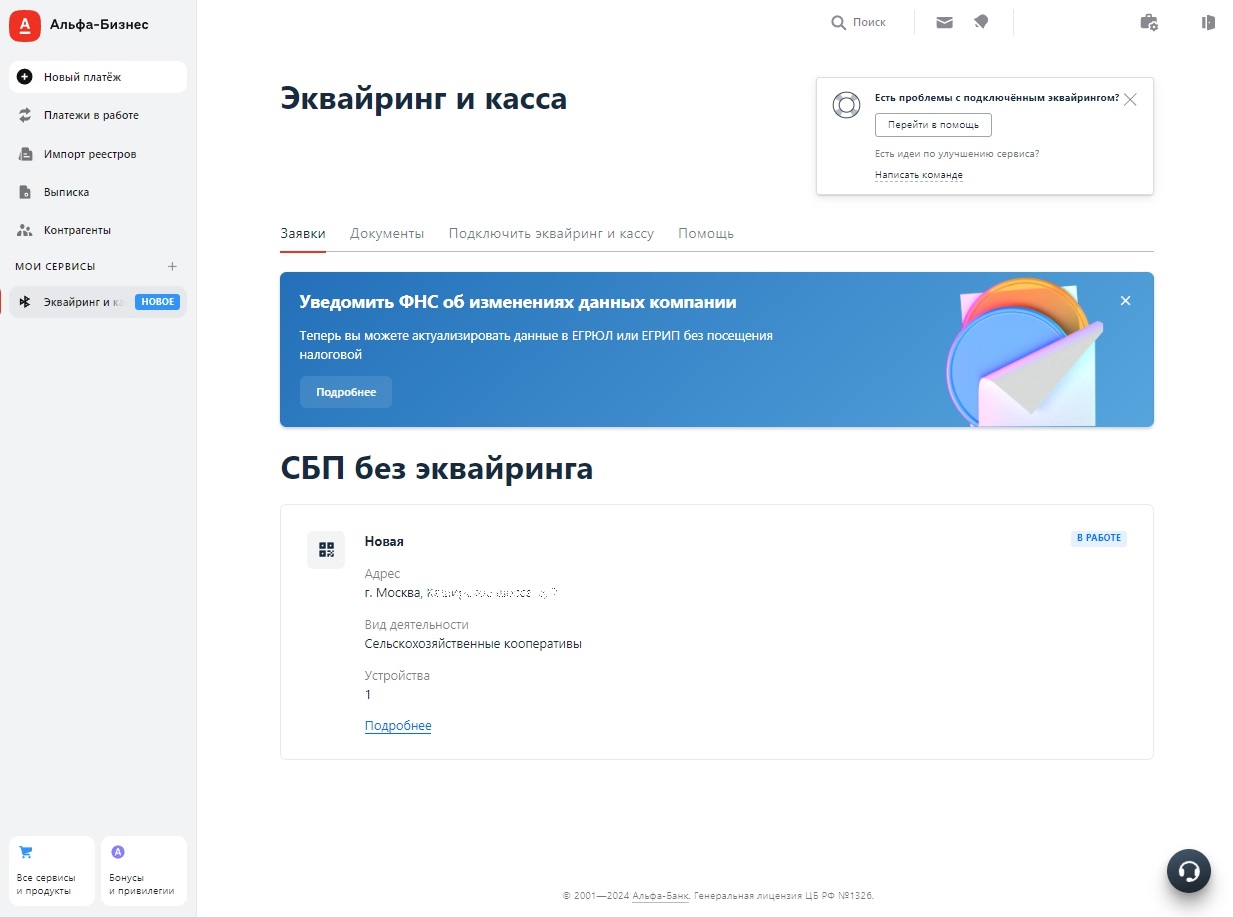The image size is (1233, 917).
Task: Click the Уведомить ФНС banner heading
Action: [x=518, y=302]
